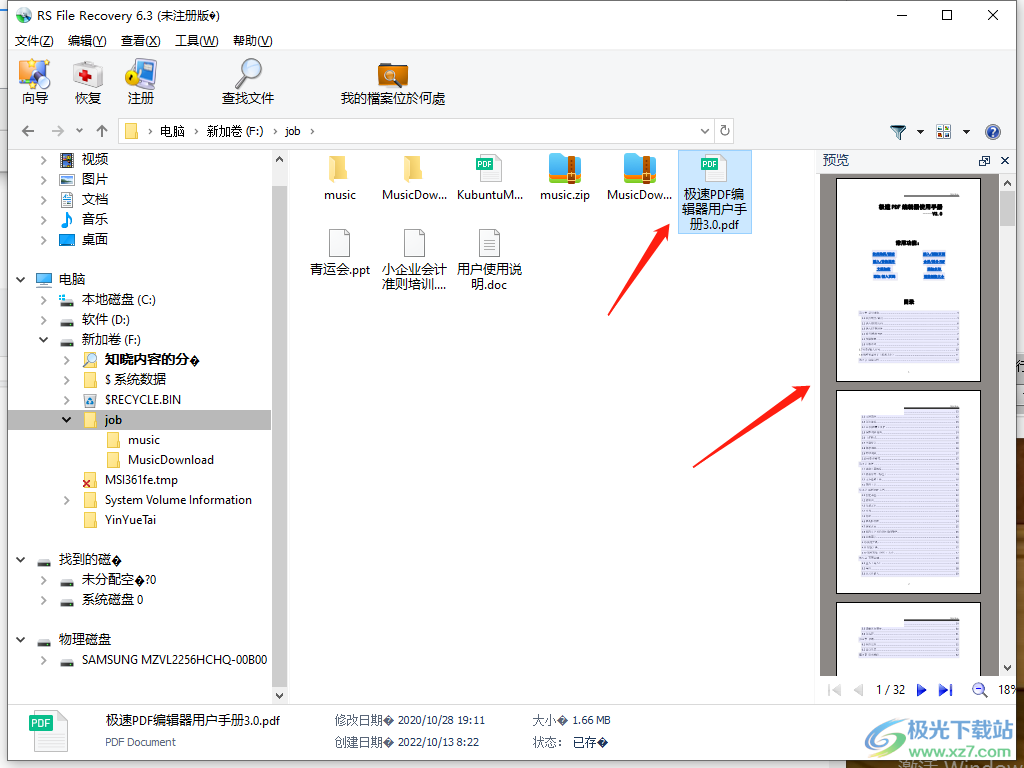Image resolution: width=1024 pixels, height=768 pixels.
Task: Select MSI361fe.tmp deleted item
Action: click(x=141, y=480)
